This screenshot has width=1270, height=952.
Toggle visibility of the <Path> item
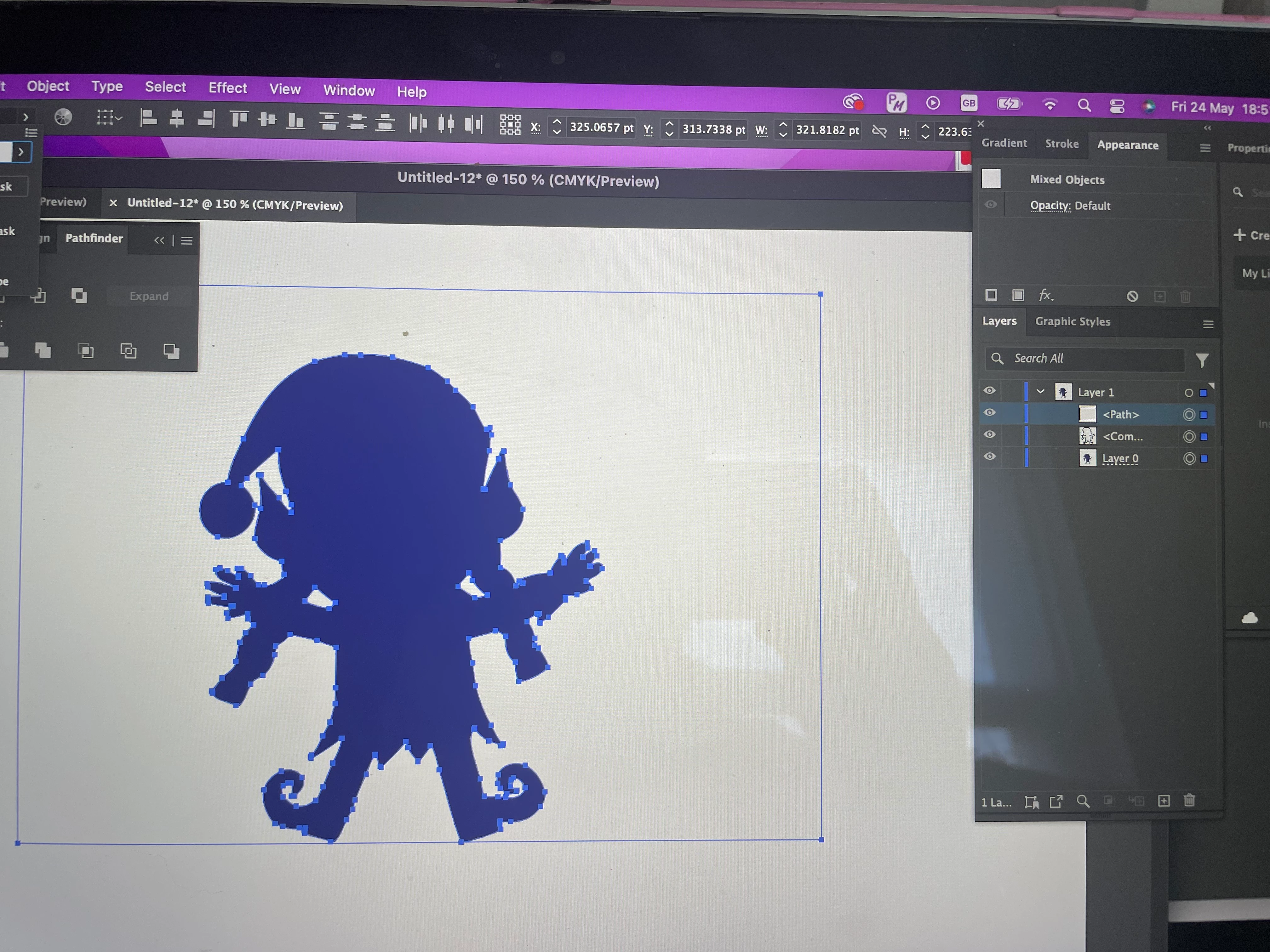coord(989,413)
